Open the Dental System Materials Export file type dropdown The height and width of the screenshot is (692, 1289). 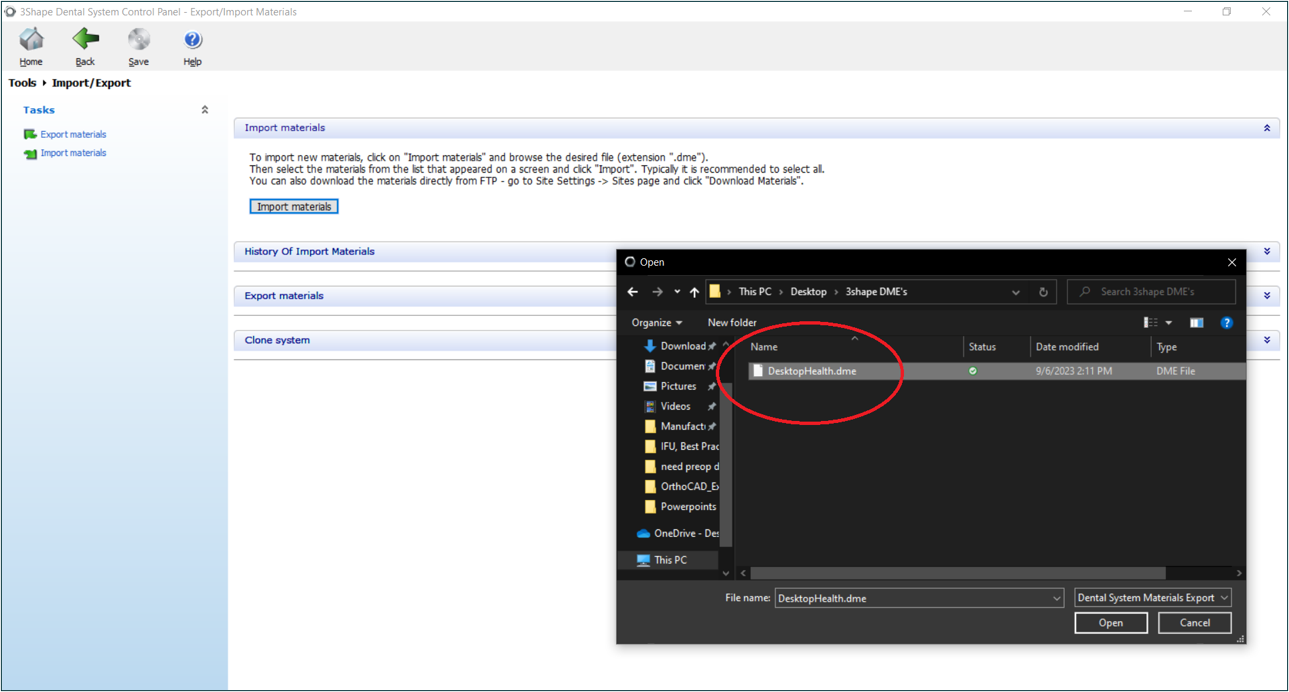tap(1153, 598)
